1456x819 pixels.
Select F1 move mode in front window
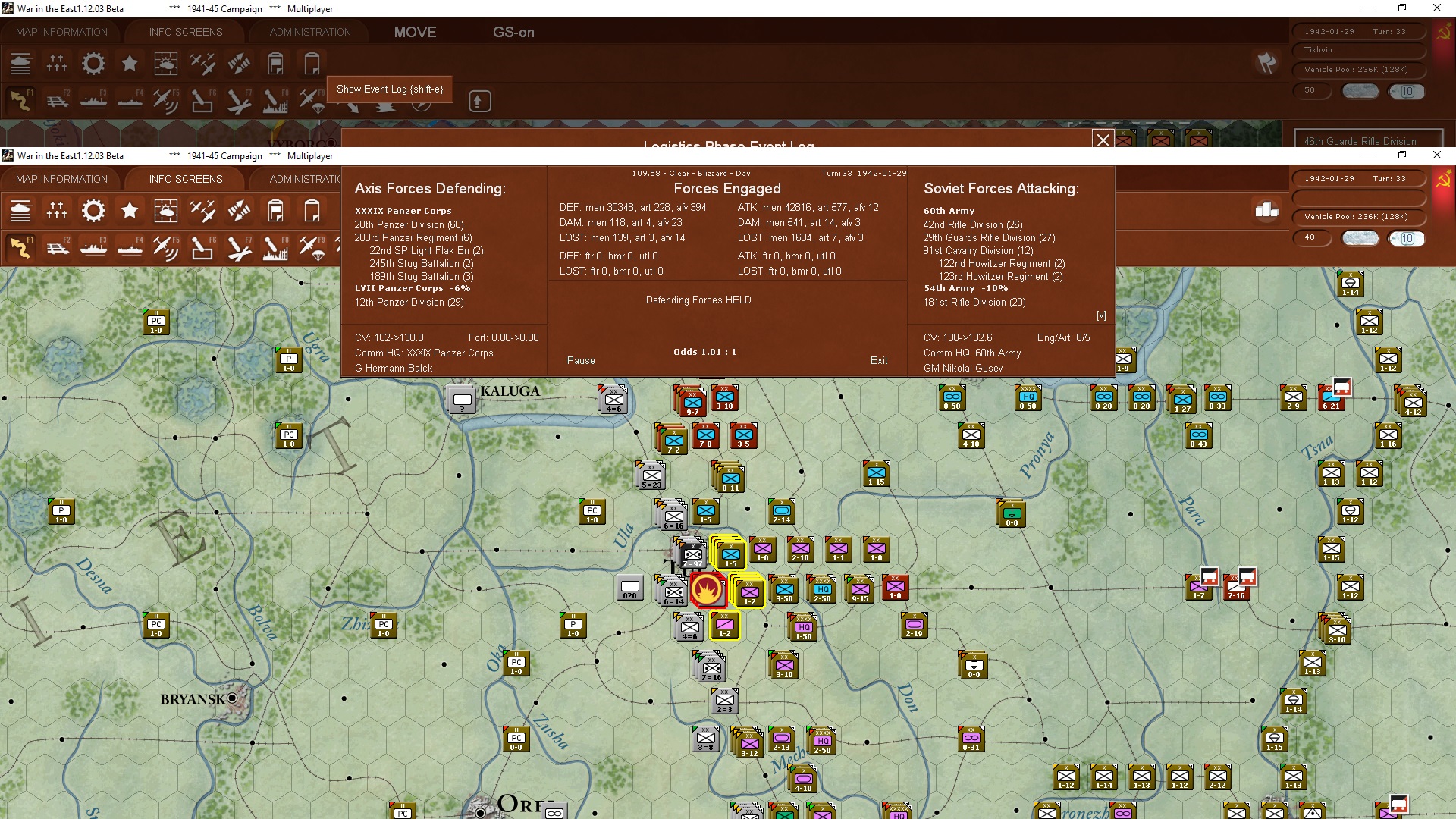tap(20, 248)
